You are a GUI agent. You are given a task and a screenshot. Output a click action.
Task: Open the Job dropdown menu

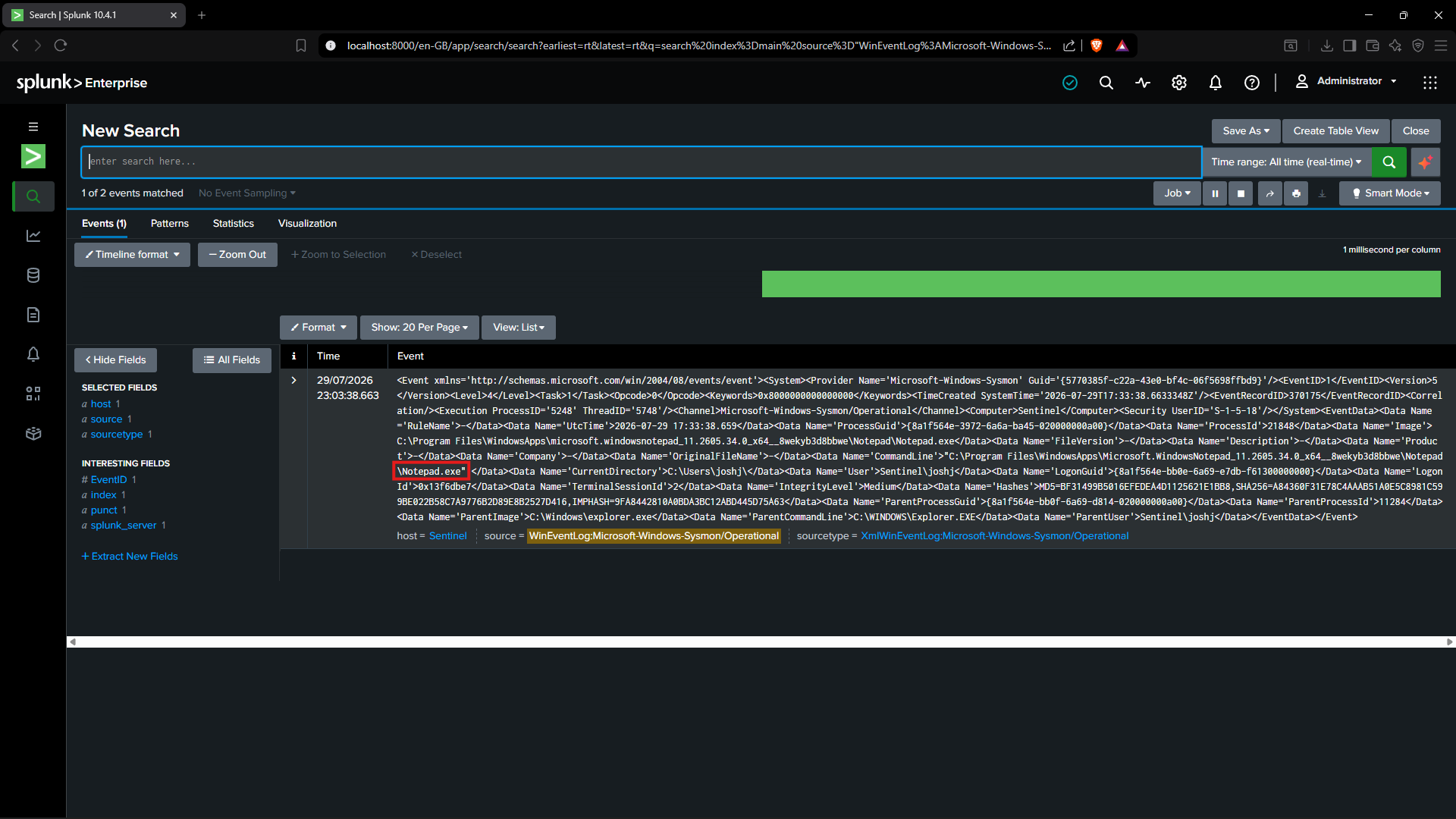pos(1177,193)
